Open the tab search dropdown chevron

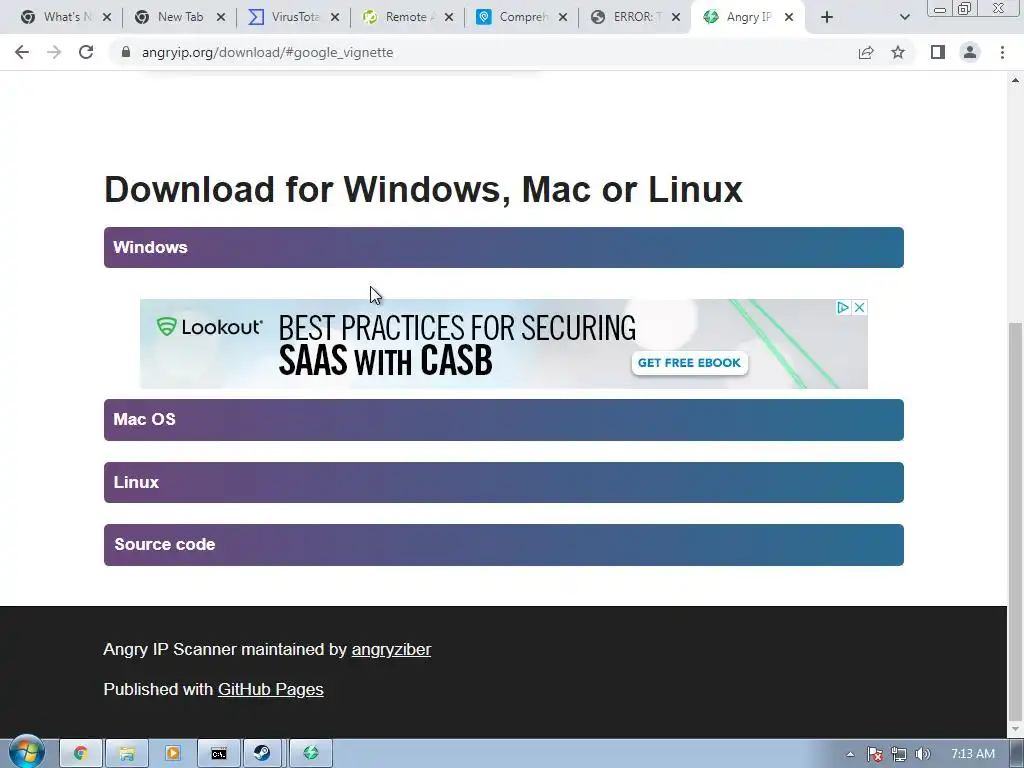[x=904, y=18]
